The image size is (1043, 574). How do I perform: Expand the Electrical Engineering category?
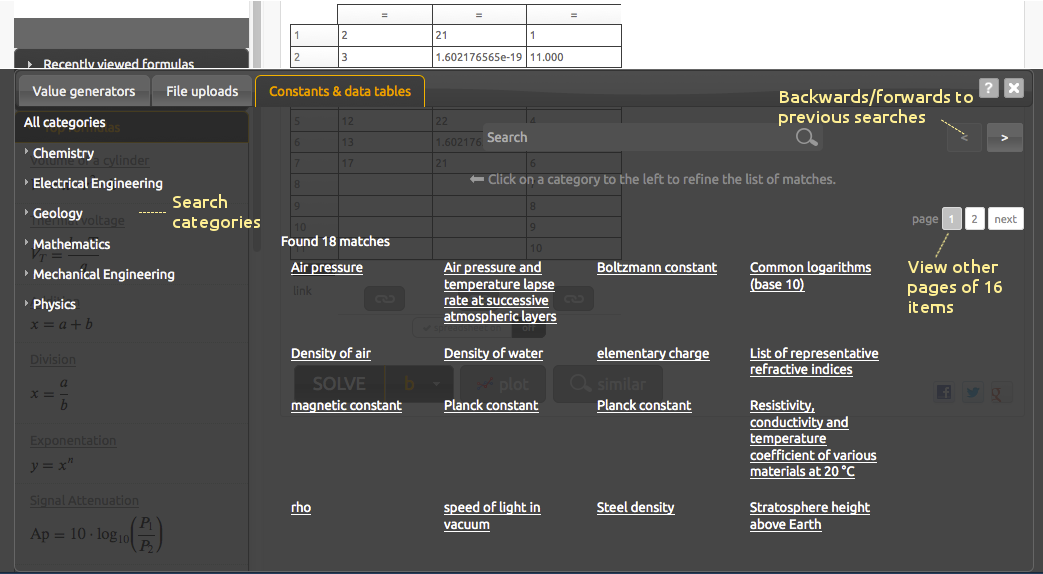click(98, 183)
